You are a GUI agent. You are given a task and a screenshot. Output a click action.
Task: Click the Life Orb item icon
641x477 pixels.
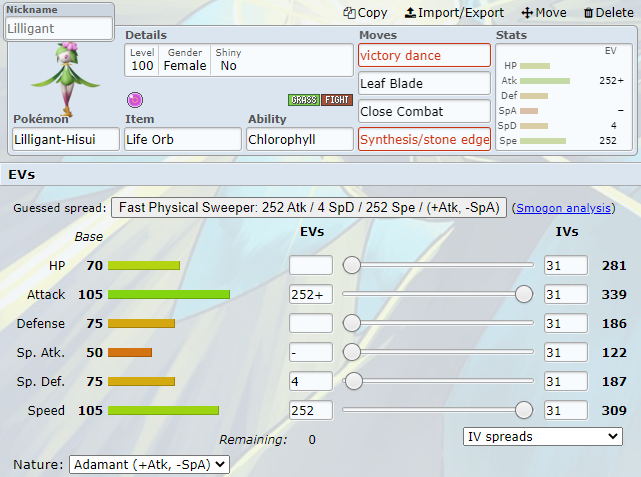[x=135, y=100]
